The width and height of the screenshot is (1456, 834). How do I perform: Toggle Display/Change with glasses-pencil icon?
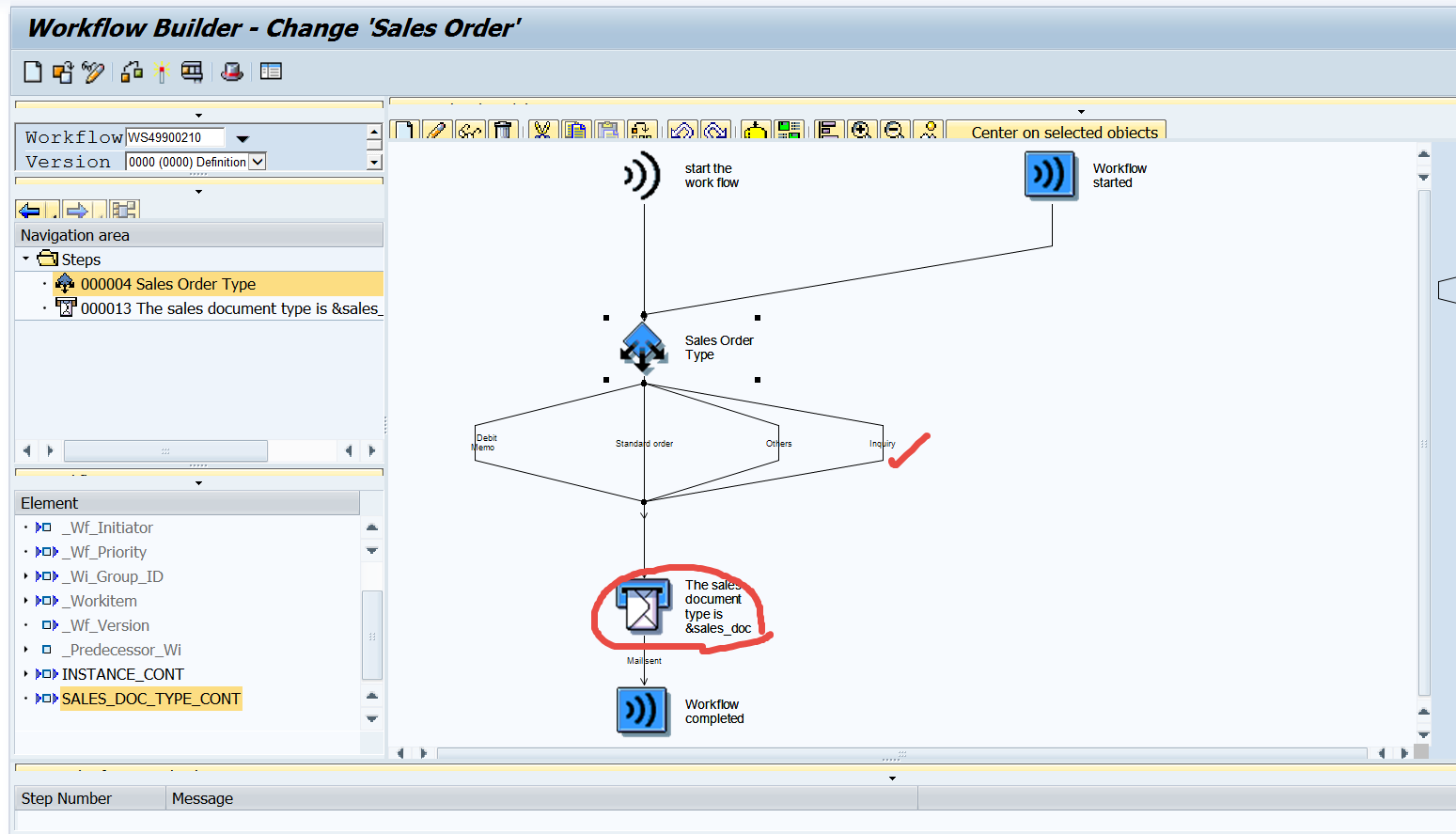92,71
